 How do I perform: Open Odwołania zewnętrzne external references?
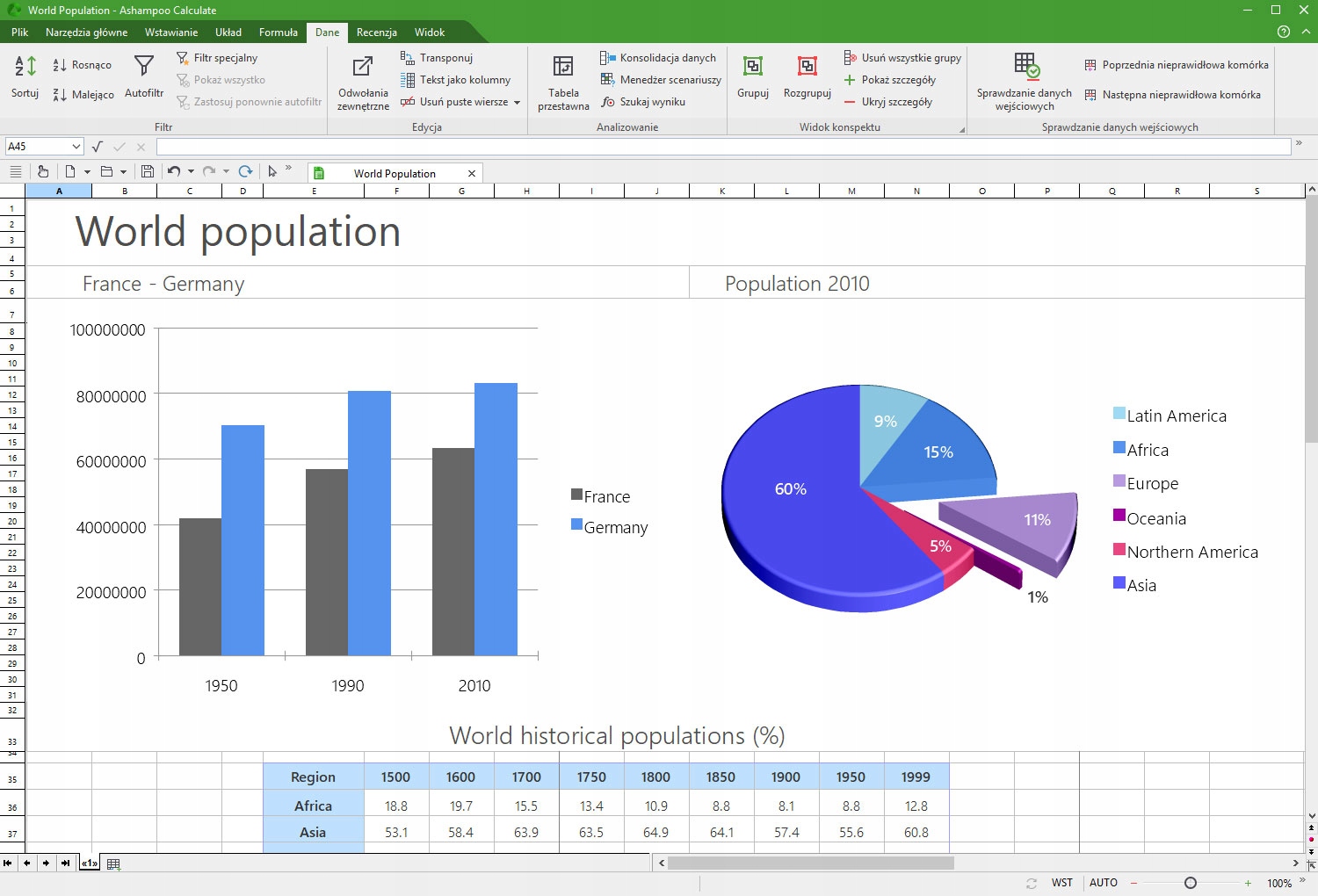click(362, 68)
